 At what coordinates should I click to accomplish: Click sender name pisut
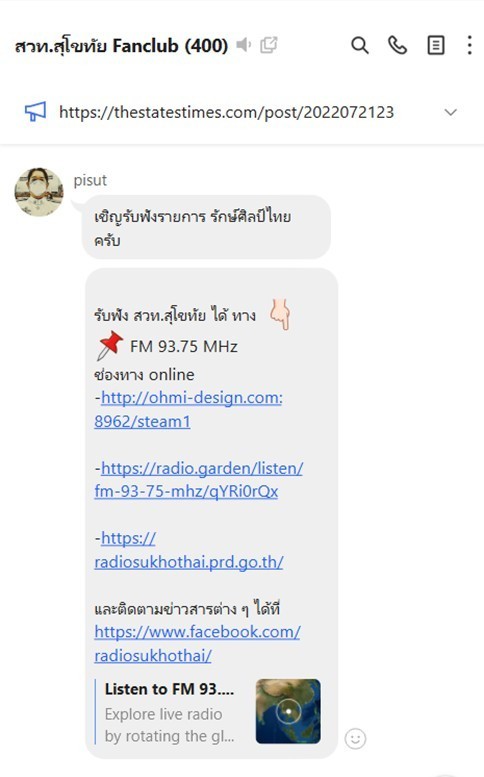[x=90, y=180]
